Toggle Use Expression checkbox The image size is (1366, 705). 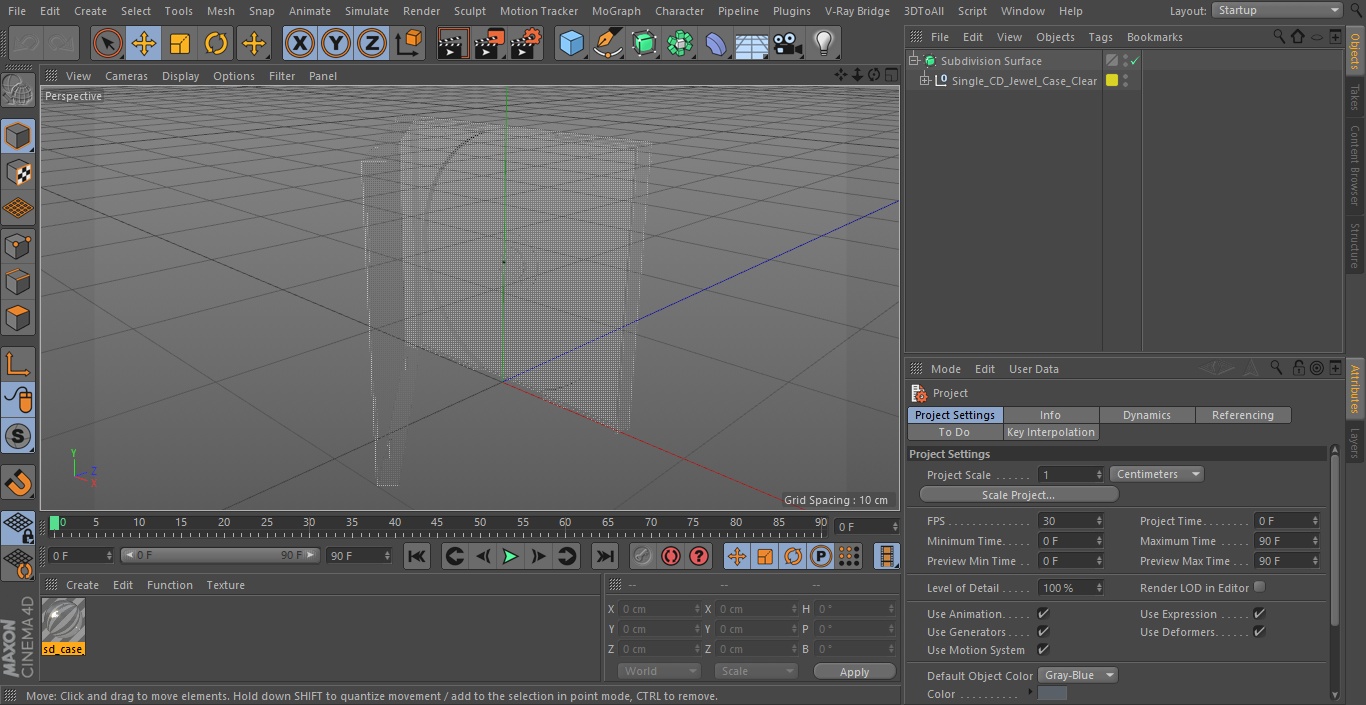(1259, 614)
